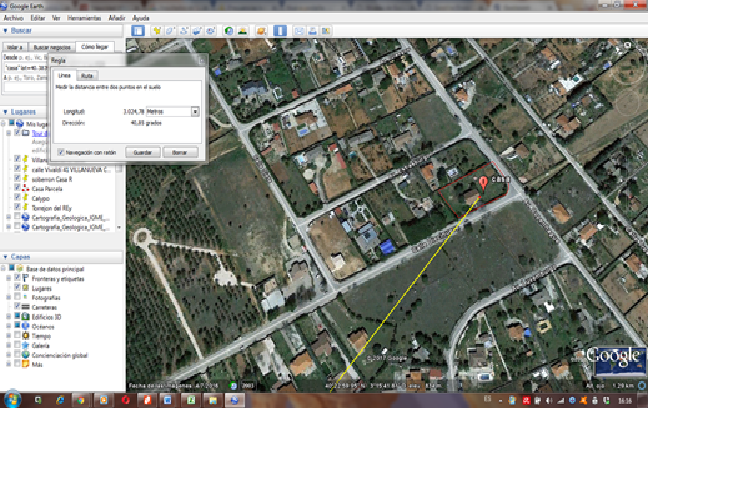Viewport: 749px width, 482px height.
Task: Click the Borrar button
Action: coord(180,152)
